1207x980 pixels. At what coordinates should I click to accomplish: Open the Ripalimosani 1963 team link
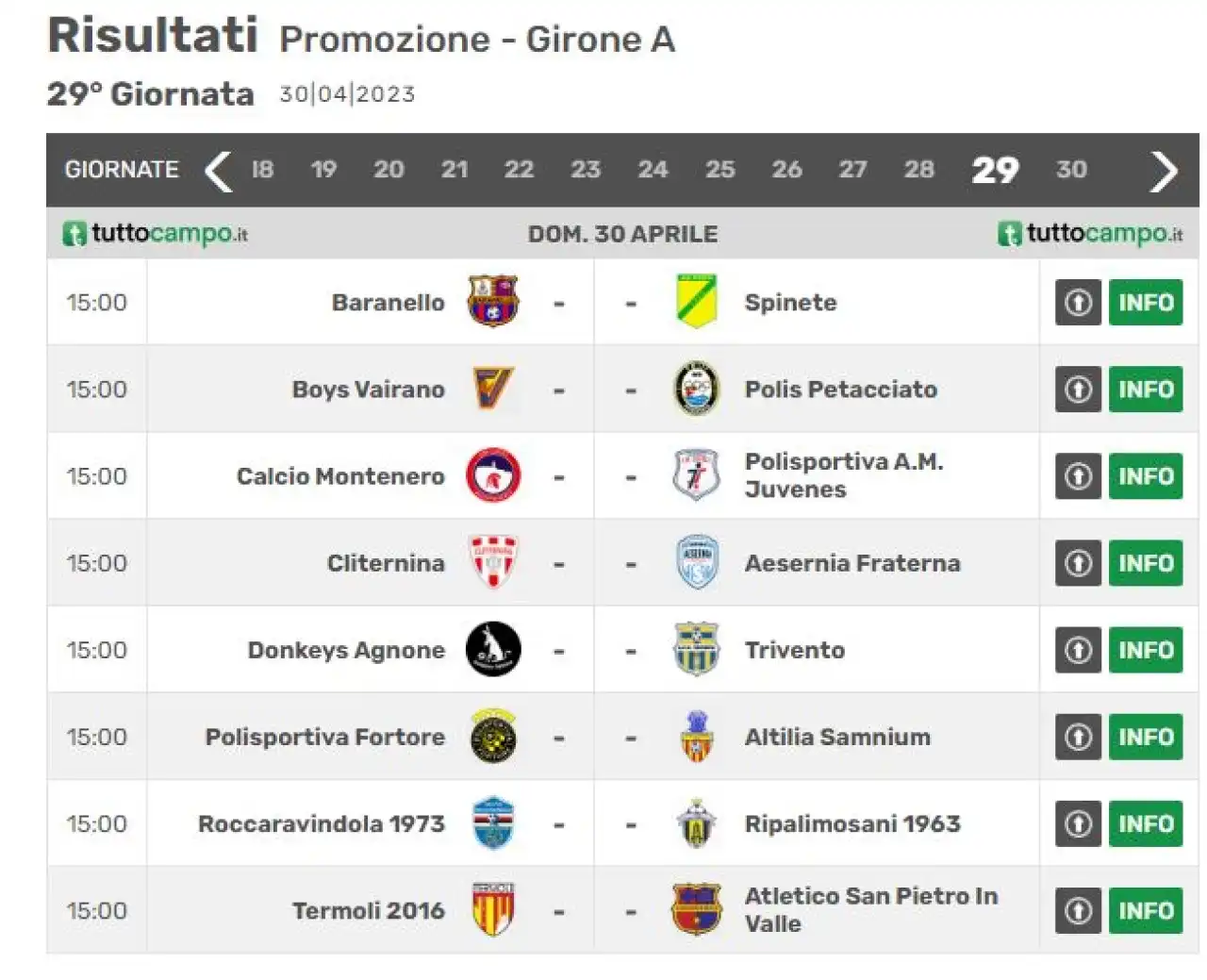tap(852, 823)
